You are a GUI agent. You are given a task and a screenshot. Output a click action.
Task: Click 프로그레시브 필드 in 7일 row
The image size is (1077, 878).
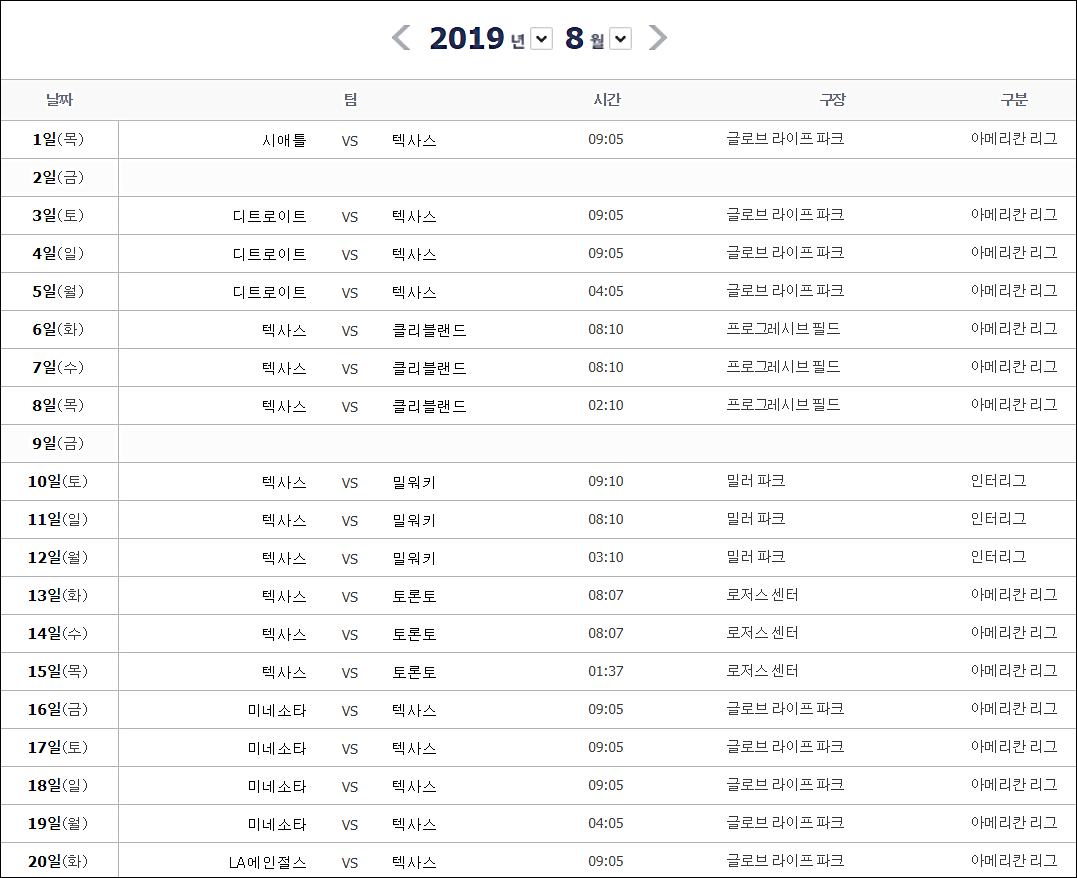784,367
